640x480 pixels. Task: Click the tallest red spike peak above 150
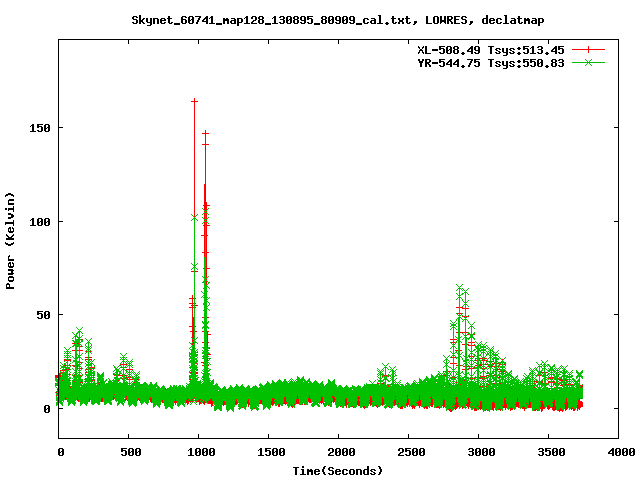pyautogui.click(x=195, y=101)
